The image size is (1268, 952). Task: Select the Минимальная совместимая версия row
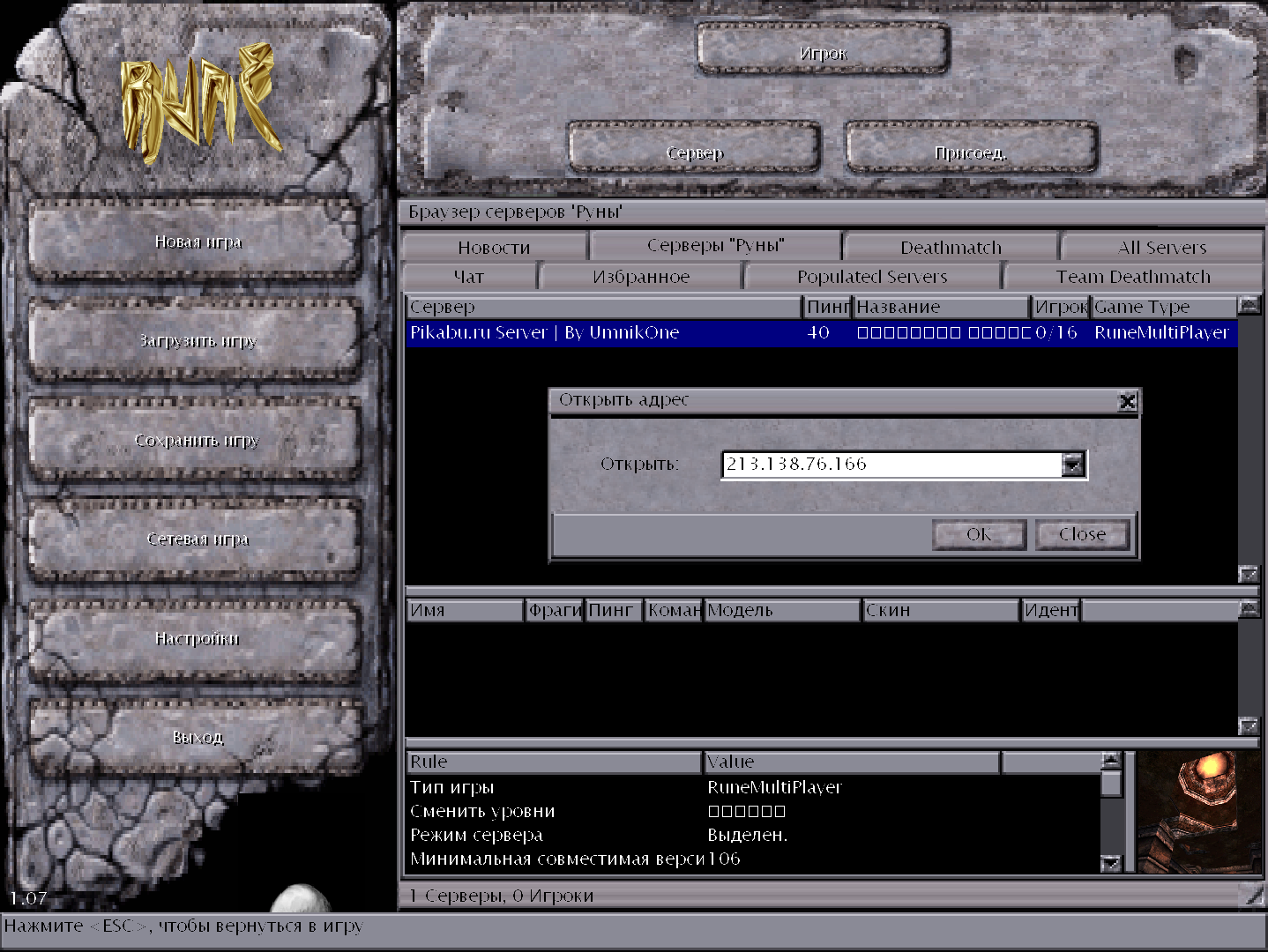coord(754,859)
